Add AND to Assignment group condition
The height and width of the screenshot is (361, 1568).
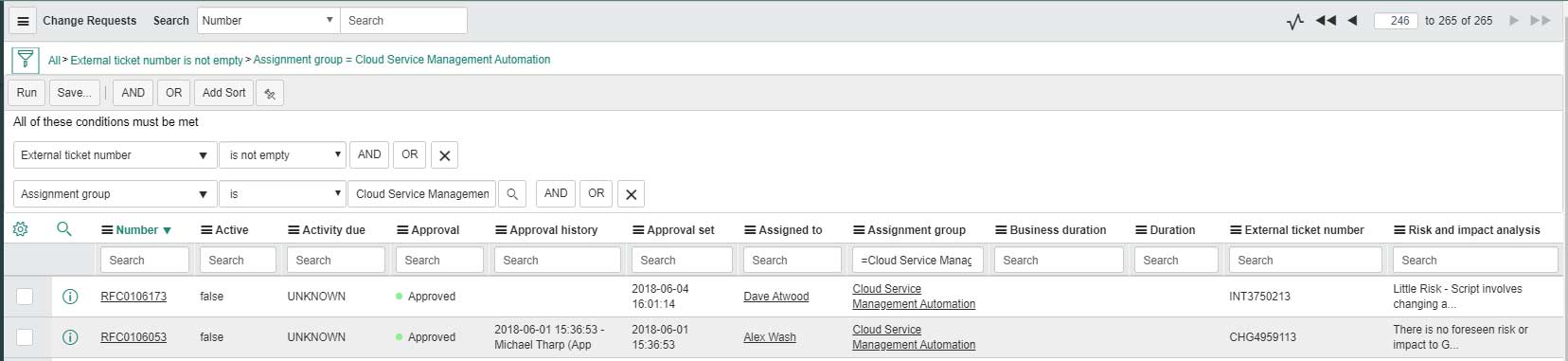pos(556,193)
